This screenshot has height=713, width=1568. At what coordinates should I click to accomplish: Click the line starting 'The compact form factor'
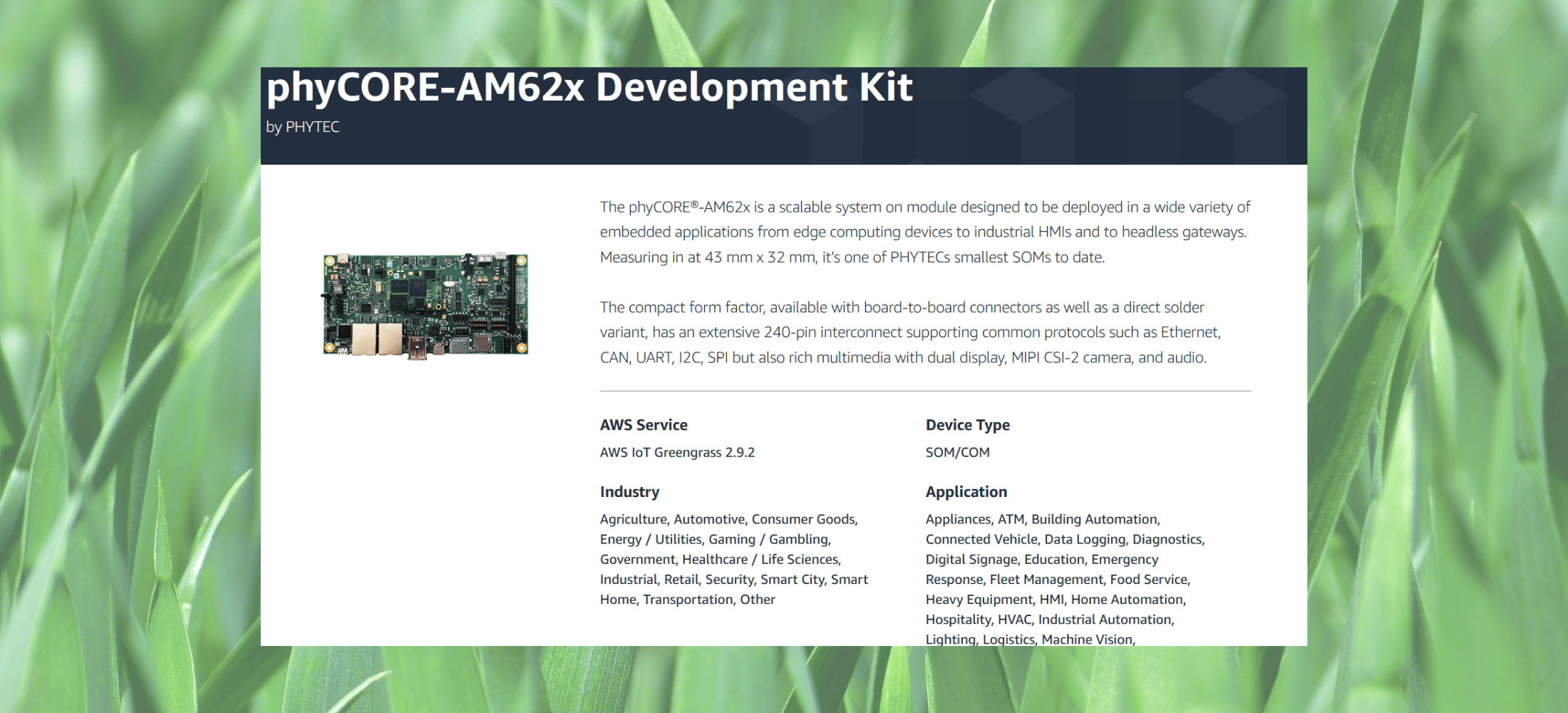(902, 307)
